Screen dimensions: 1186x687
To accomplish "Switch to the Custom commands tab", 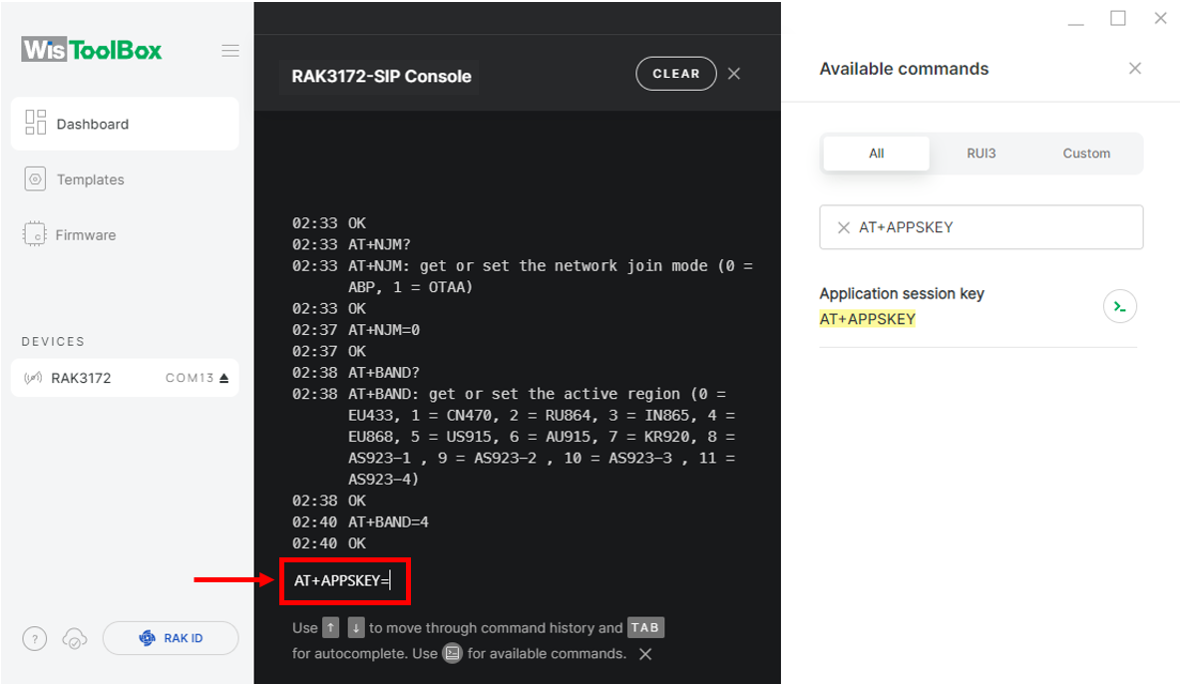I will point(1086,153).
